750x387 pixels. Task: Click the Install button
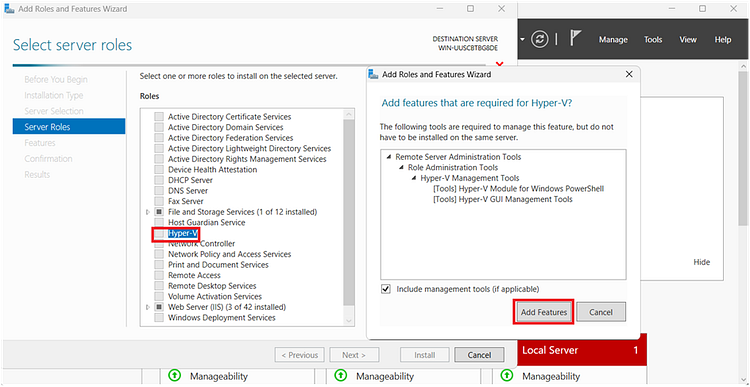tap(425, 355)
